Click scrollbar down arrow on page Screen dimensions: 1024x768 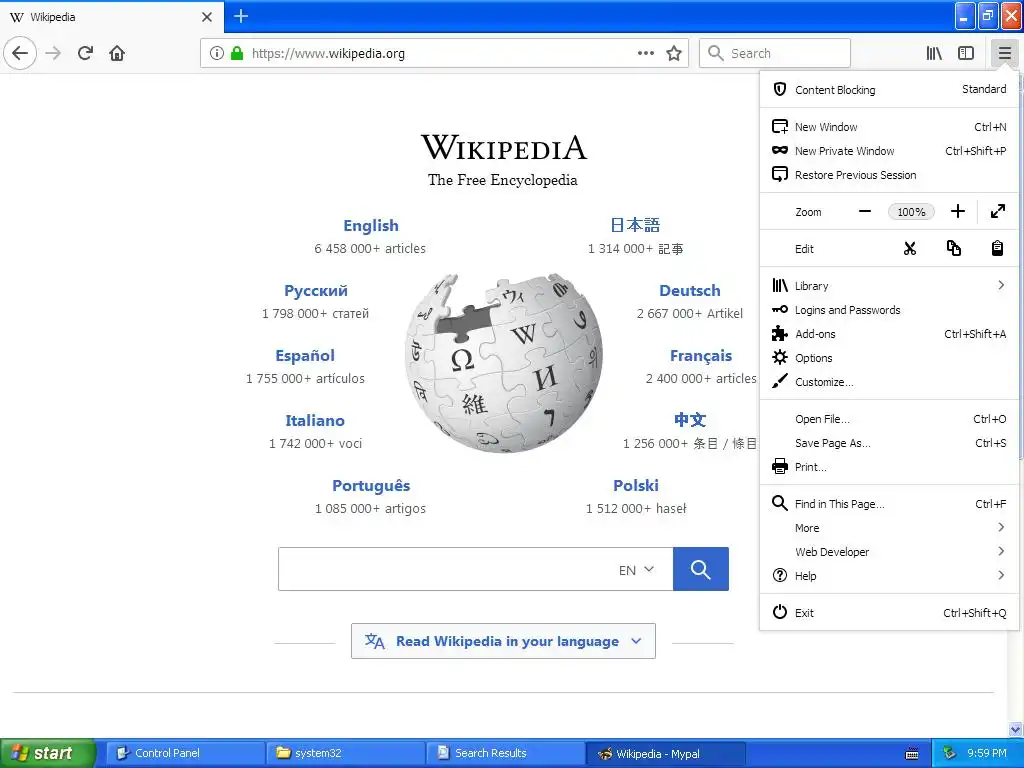(1016, 729)
